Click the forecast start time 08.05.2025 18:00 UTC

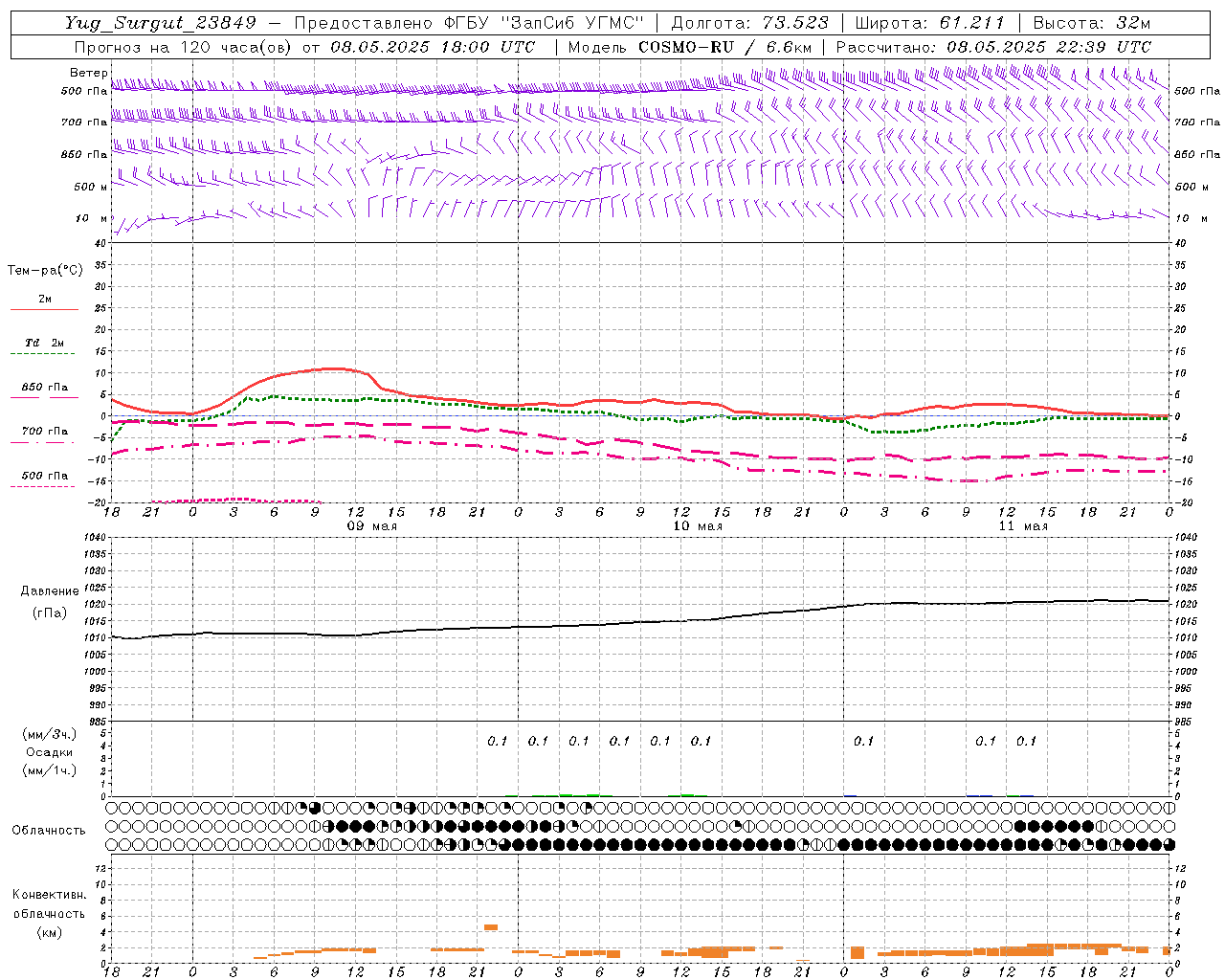433,47
